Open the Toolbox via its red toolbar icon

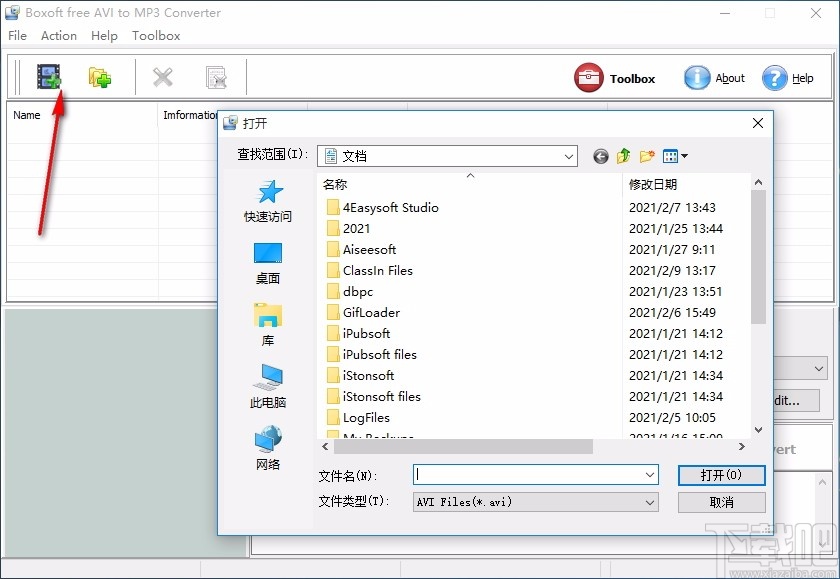point(589,77)
